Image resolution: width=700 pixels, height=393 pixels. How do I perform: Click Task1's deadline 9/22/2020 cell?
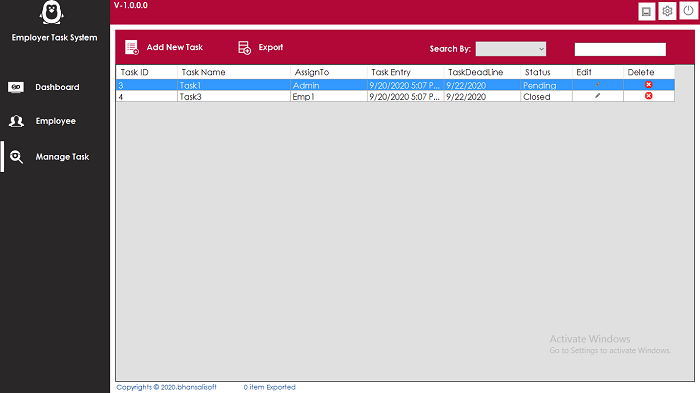(482, 85)
